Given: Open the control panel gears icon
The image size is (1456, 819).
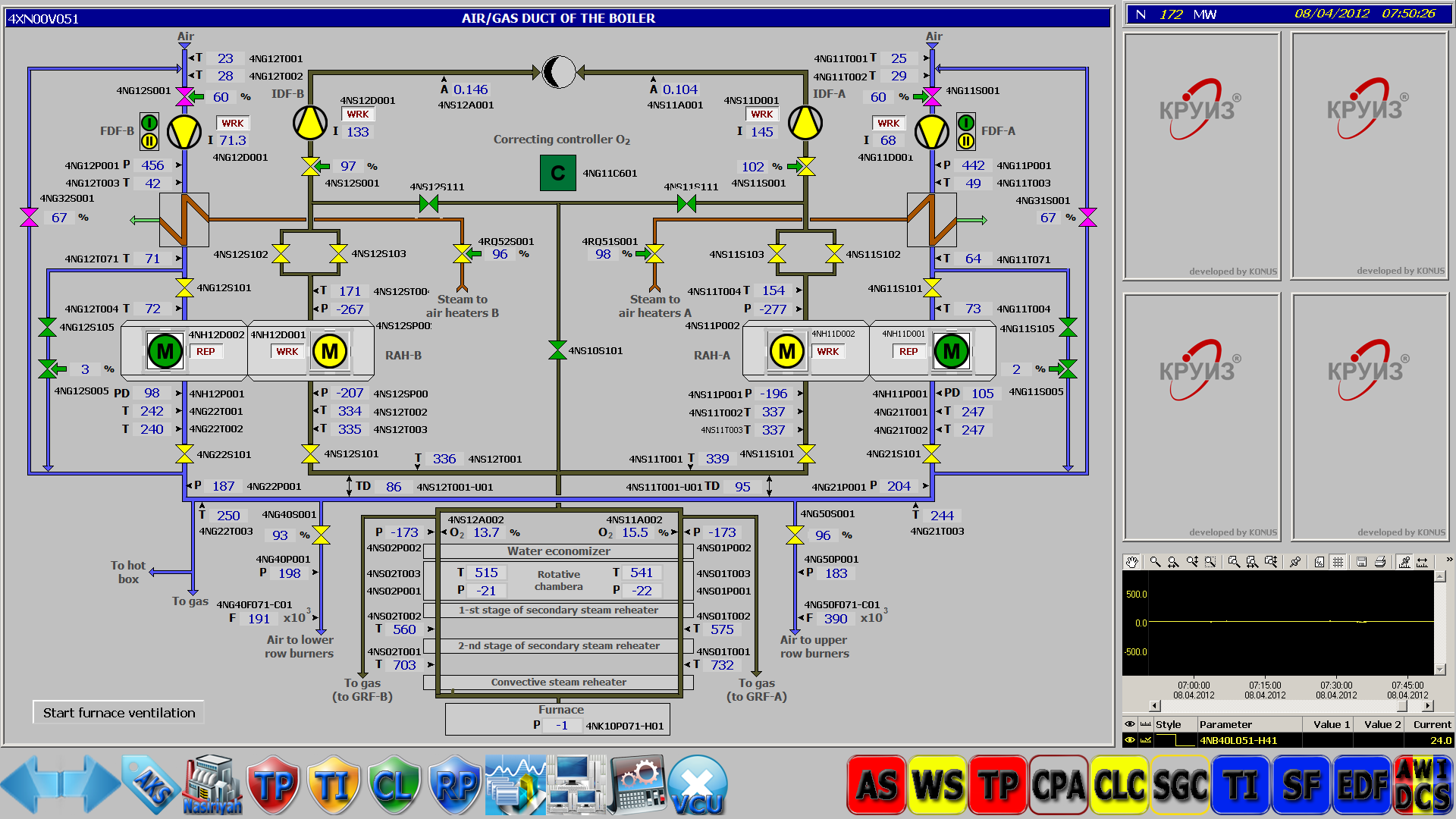Looking at the screenshot, I should pos(637,786).
